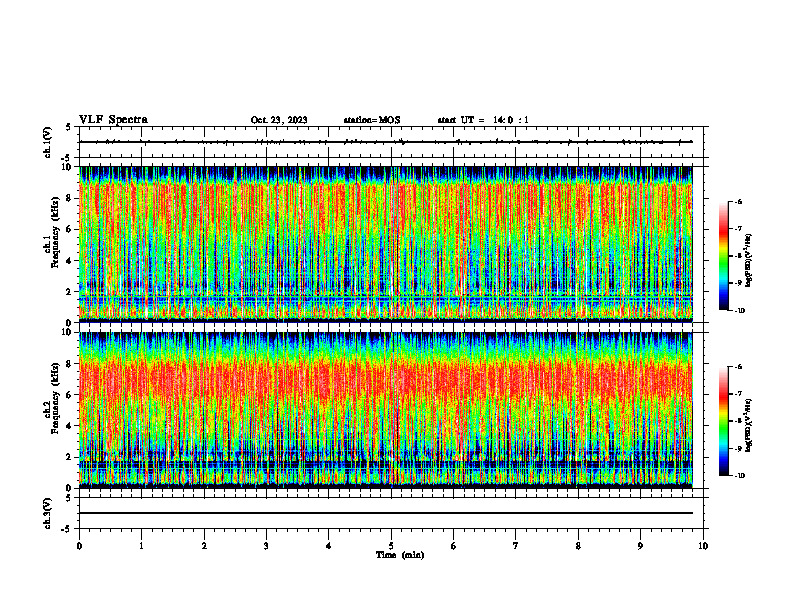Click the ch.1 colorbar log(PSD) unit label
Viewport: 792px width, 612px height.
point(749,261)
